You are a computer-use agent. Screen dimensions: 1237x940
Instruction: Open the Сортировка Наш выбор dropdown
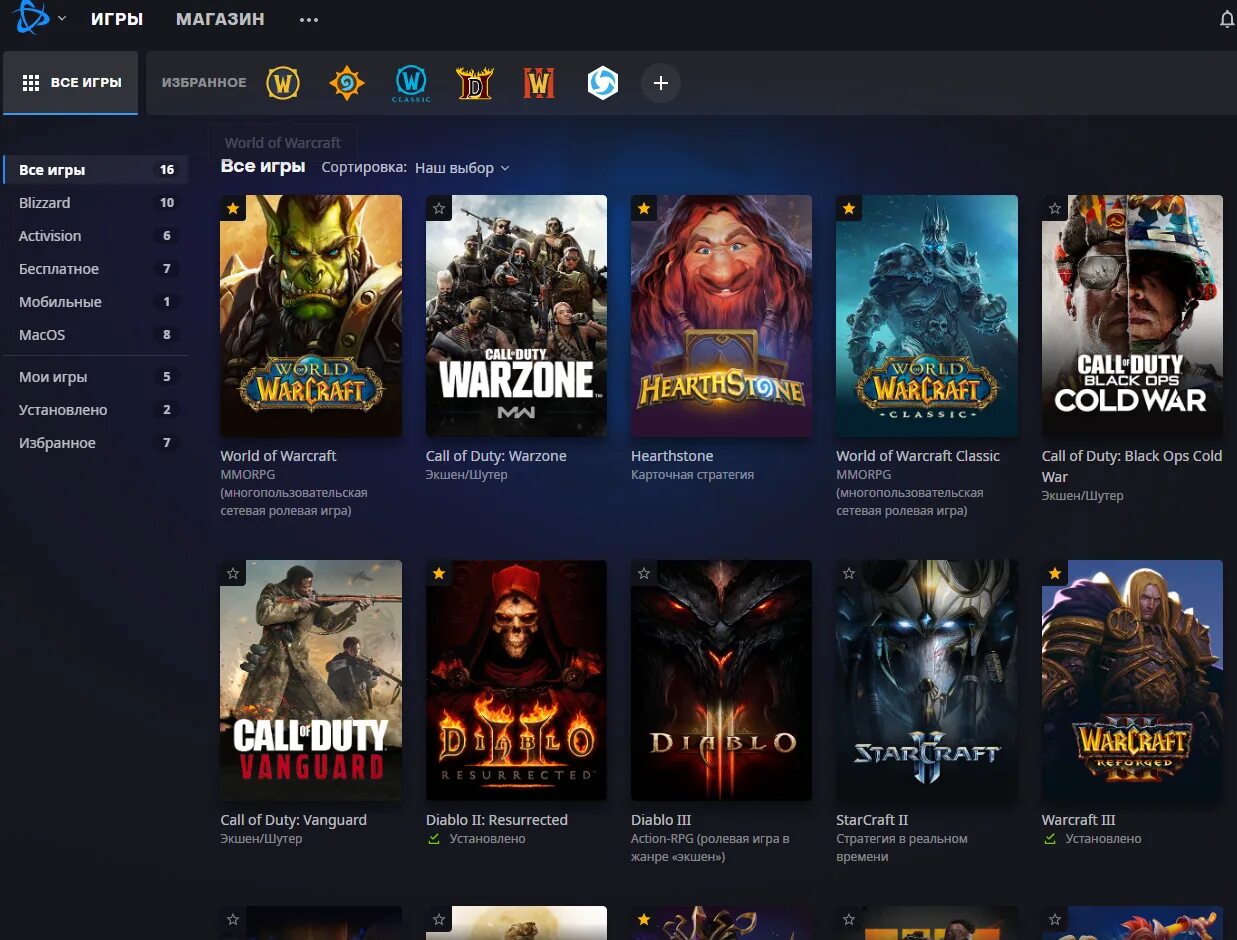[x=462, y=168]
